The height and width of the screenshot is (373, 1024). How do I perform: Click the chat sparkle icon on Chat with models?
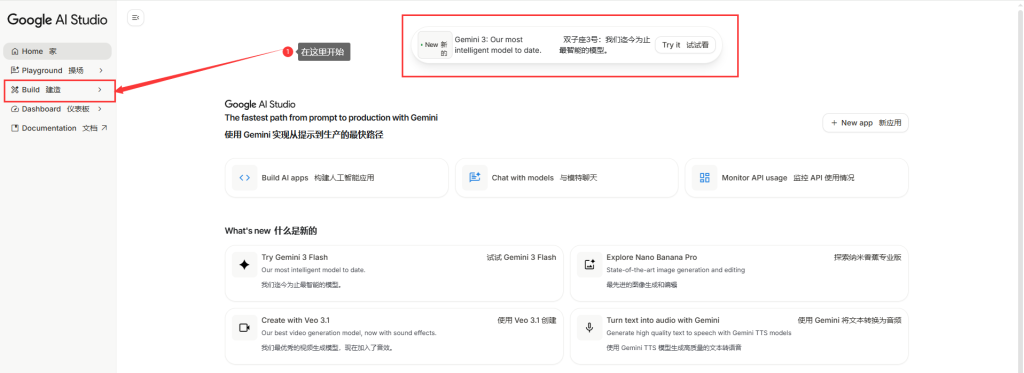[x=475, y=178]
